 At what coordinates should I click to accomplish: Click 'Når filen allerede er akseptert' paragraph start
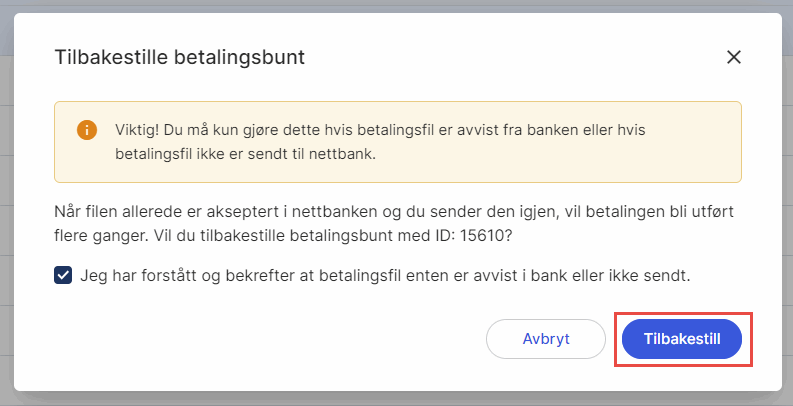click(150, 212)
